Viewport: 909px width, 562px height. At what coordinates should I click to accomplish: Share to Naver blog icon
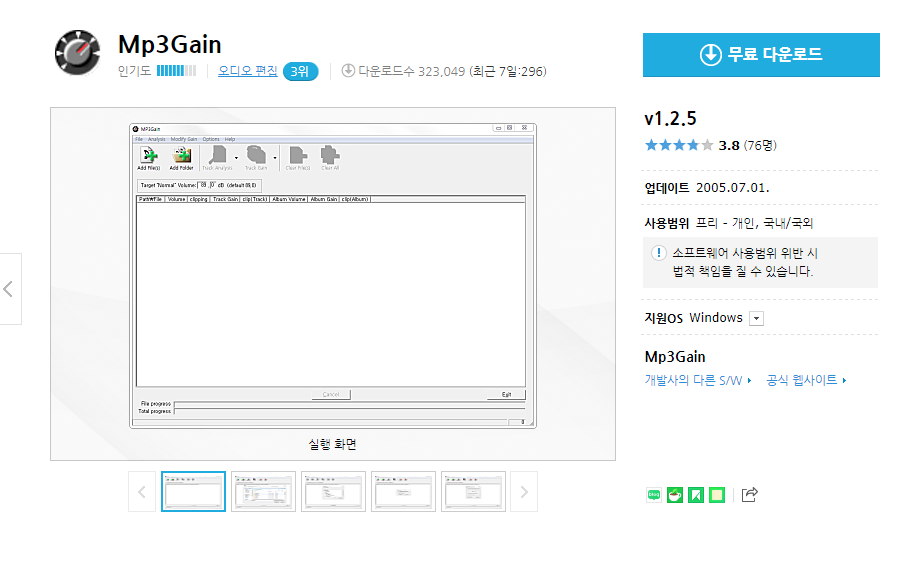pyautogui.click(x=654, y=495)
